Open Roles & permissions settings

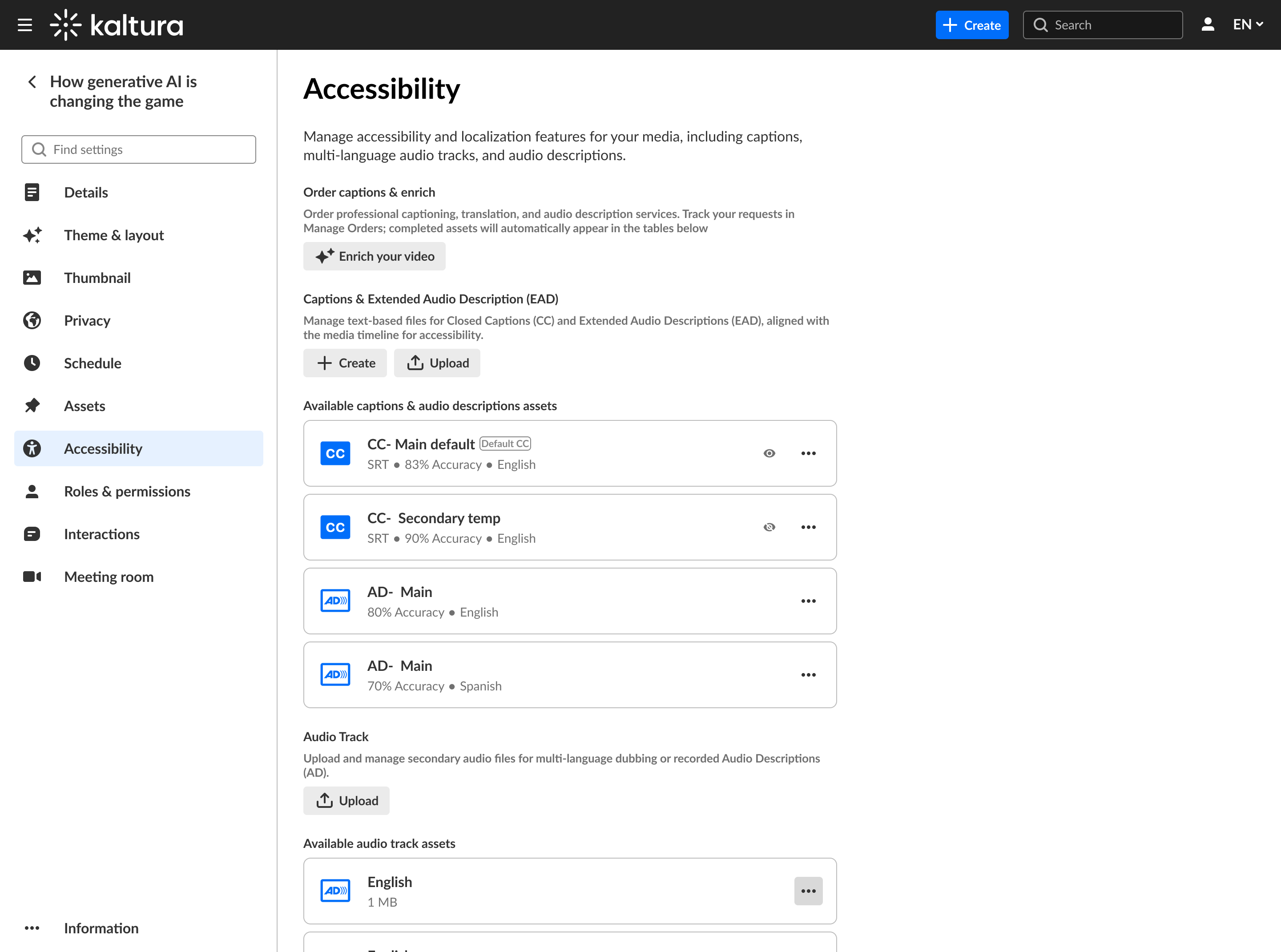click(x=127, y=492)
